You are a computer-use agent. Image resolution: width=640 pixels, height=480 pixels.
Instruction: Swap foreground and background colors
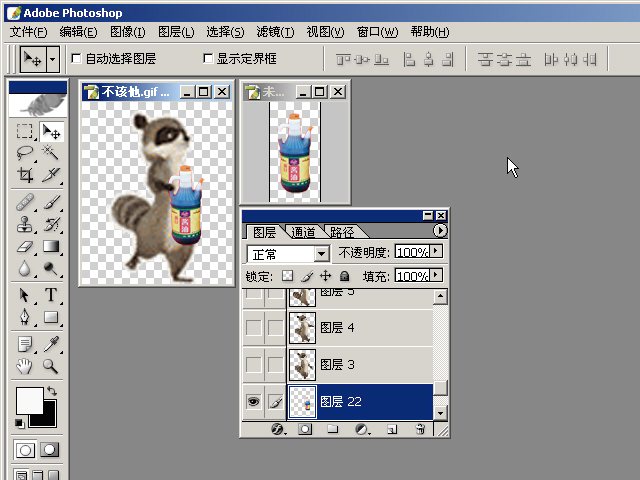pyautogui.click(x=52, y=391)
